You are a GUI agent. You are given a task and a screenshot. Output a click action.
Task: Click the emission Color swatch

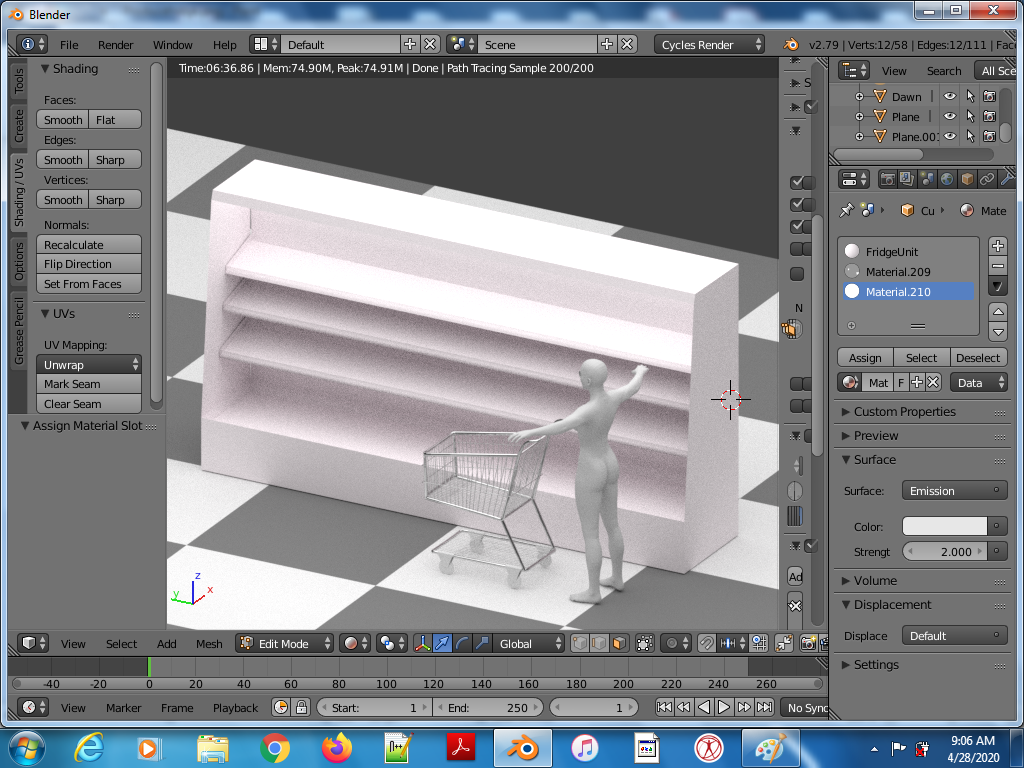click(945, 527)
